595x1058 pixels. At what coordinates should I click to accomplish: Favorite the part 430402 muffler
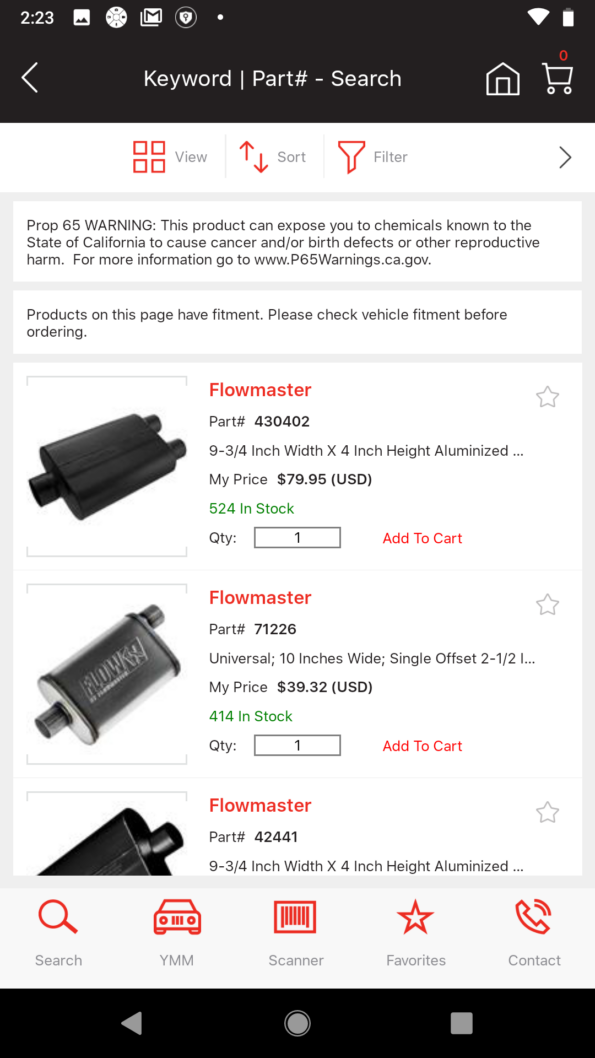[x=547, y=396]
